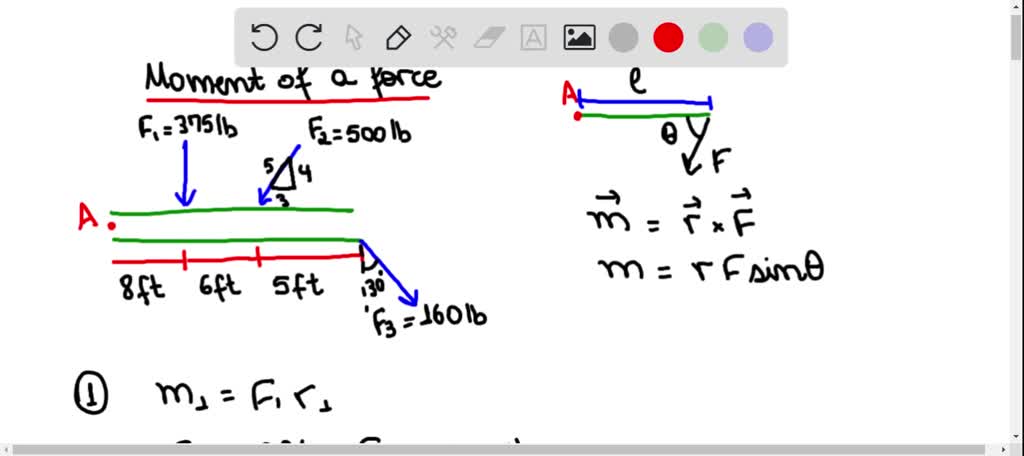Click the F1 = 375 lb label
Viewport: 1024px width, 456px height.
coord(187,127)
